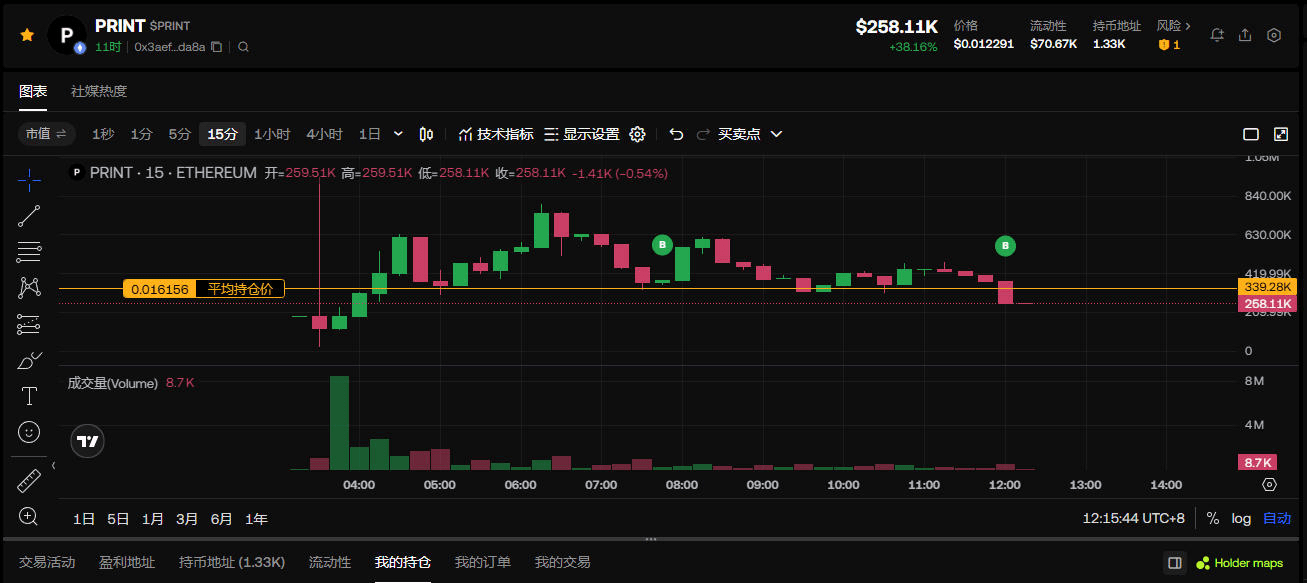Click the B buy marker near 12:00

tap(1005, 245)
